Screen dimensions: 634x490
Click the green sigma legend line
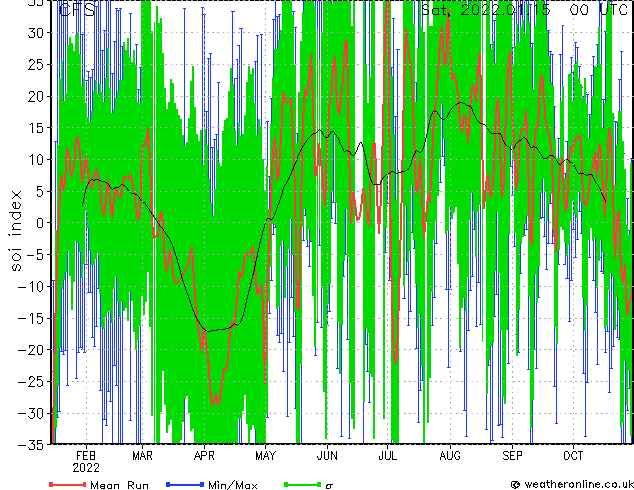(x=303, y=484)
